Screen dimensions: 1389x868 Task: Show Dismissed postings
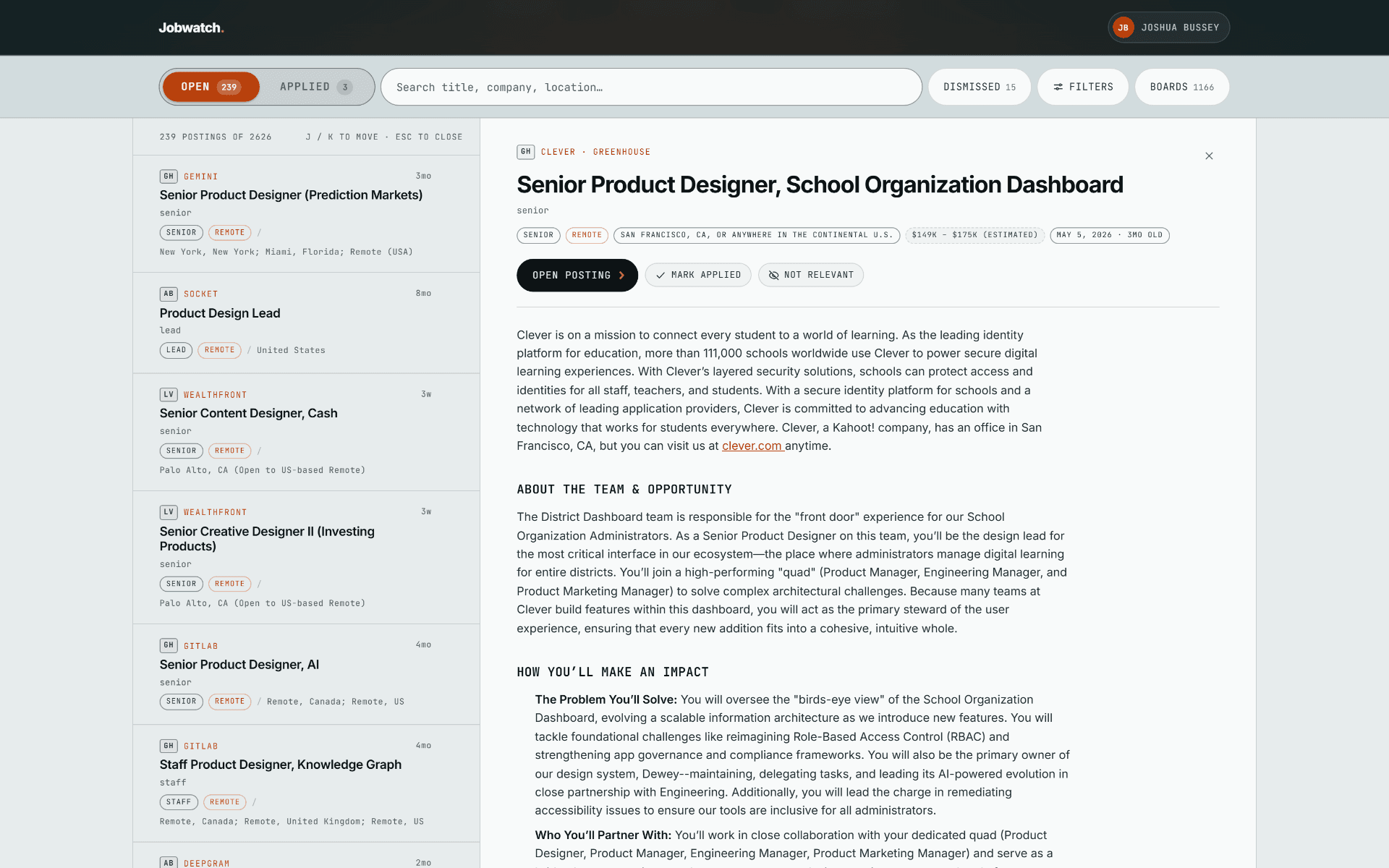980,87
